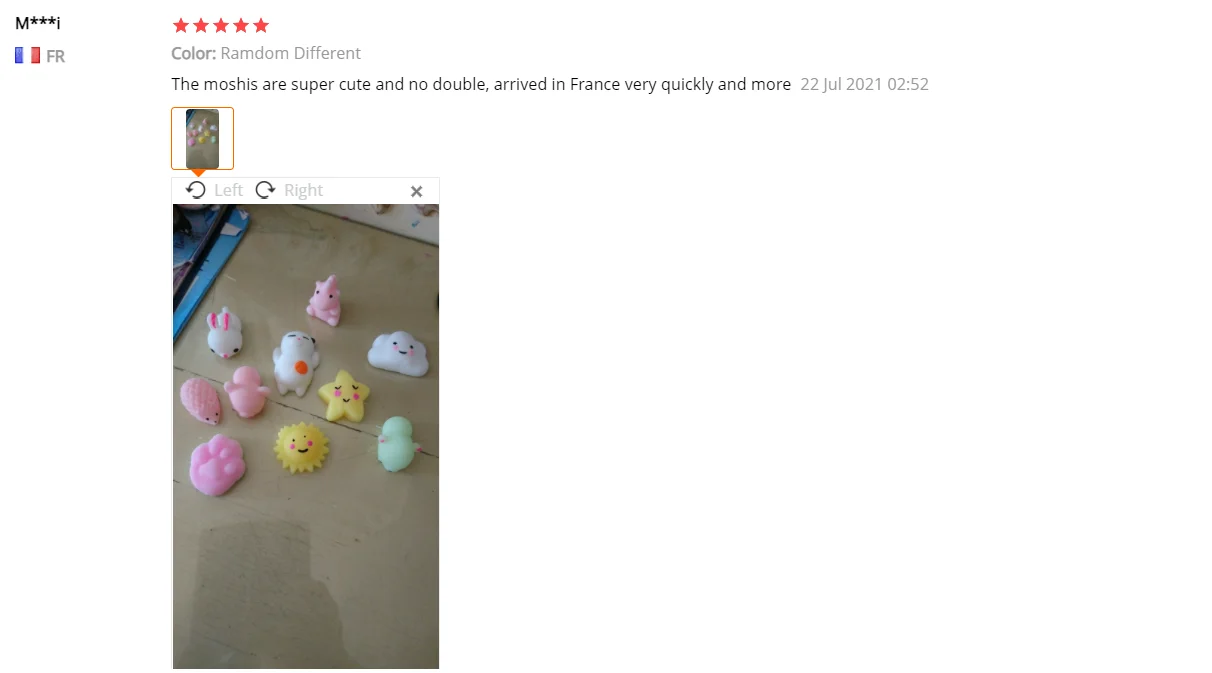1212x673 pixels.
Task: Click the review date 22 Jul 2021
Action: coord(864,84)
